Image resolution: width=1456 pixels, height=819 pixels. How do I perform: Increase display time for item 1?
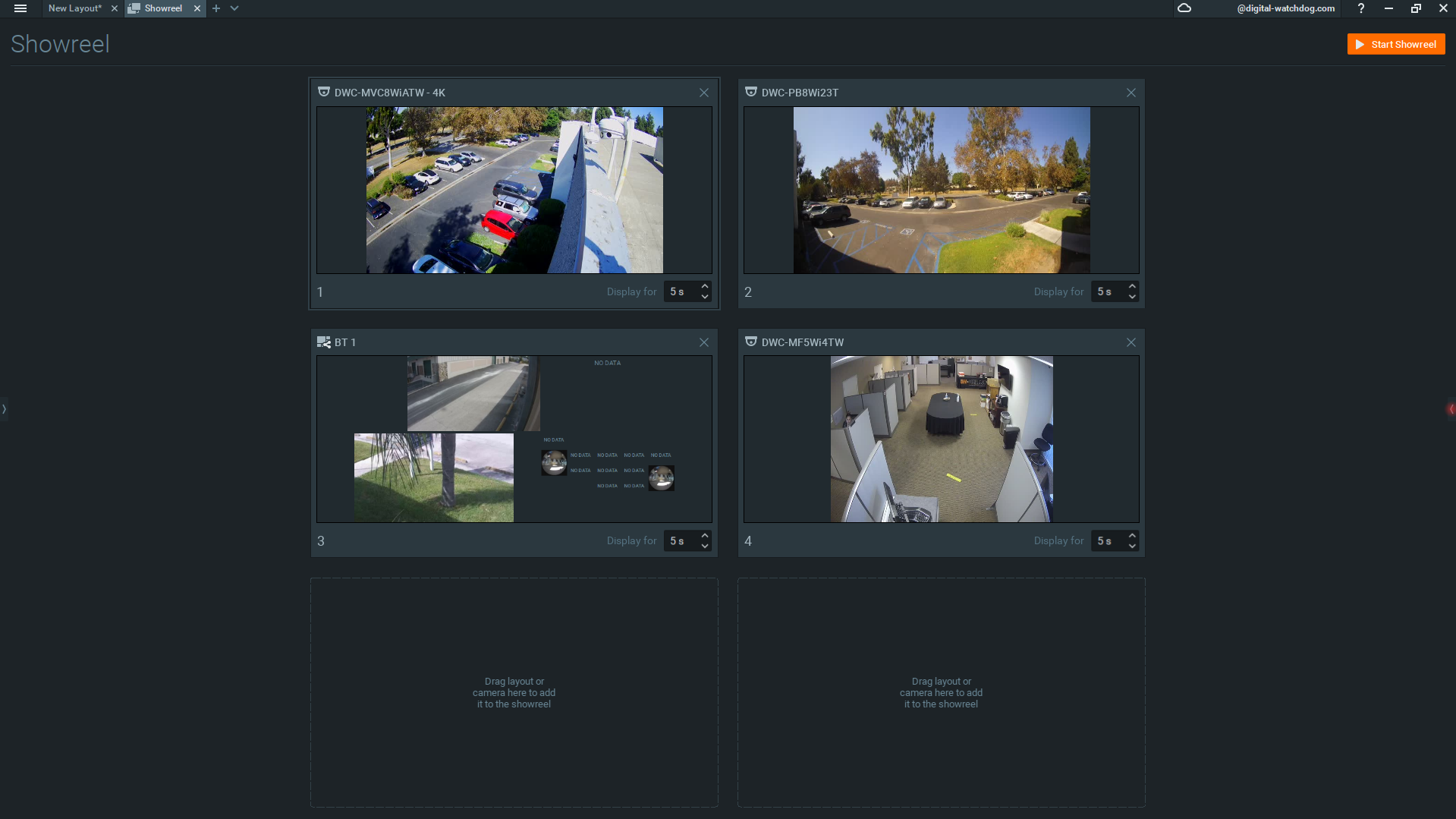(x=705, y=286)
